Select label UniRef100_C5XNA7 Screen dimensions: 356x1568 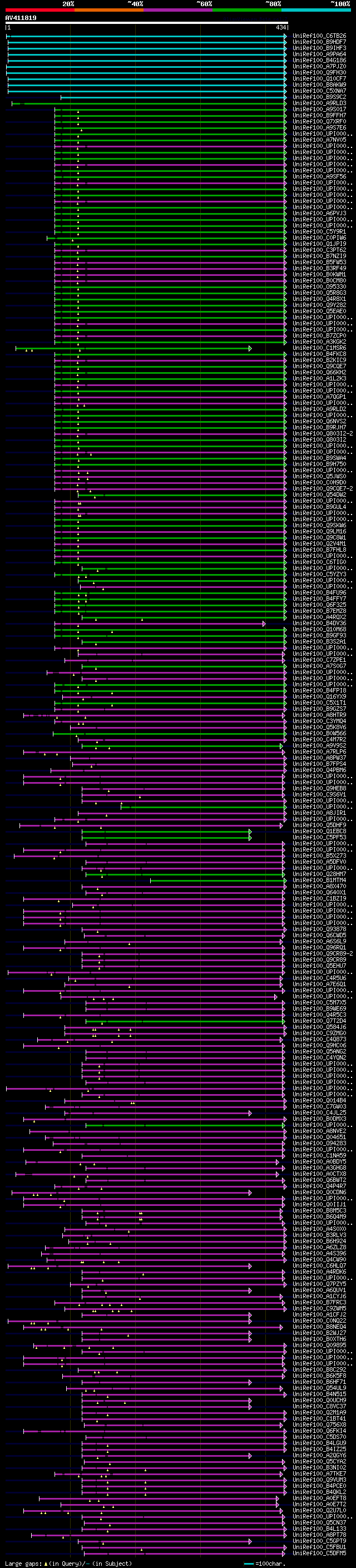(319, 91)
